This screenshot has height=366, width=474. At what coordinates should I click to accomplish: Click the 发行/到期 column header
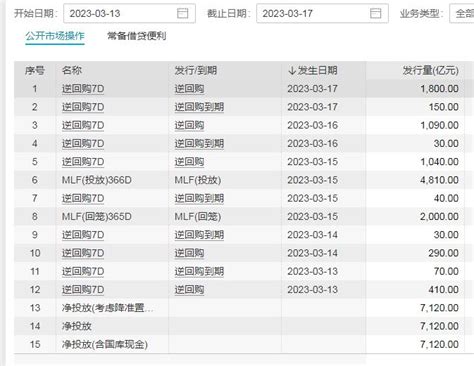coord(196,70)
